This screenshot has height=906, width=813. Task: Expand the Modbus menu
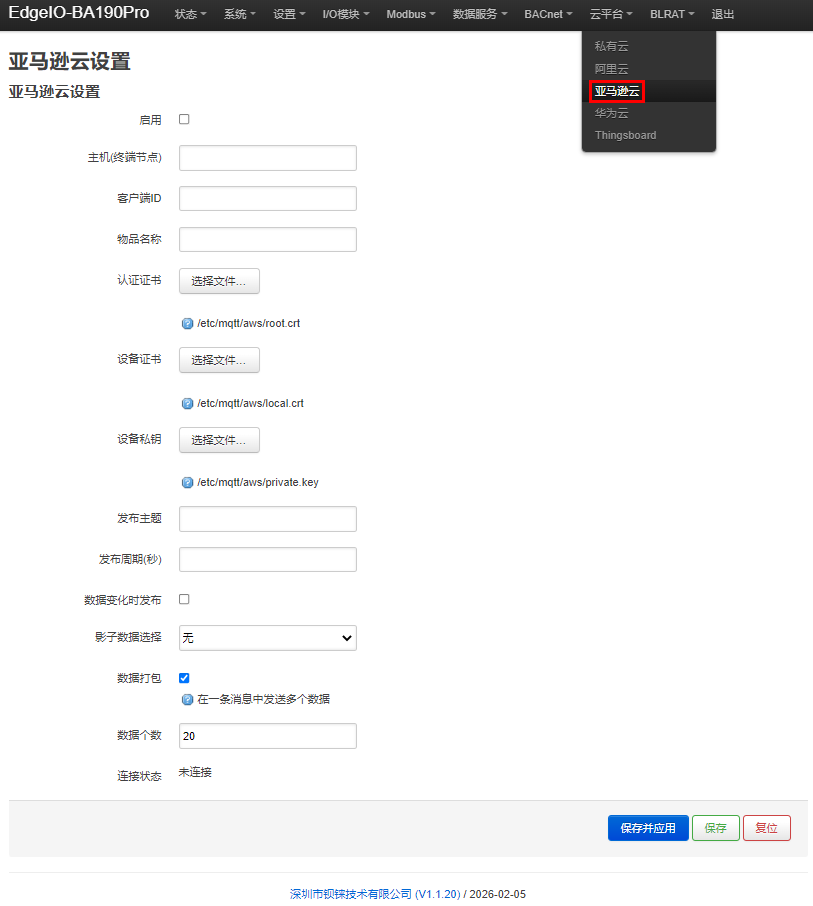click(x=411, y=14)
